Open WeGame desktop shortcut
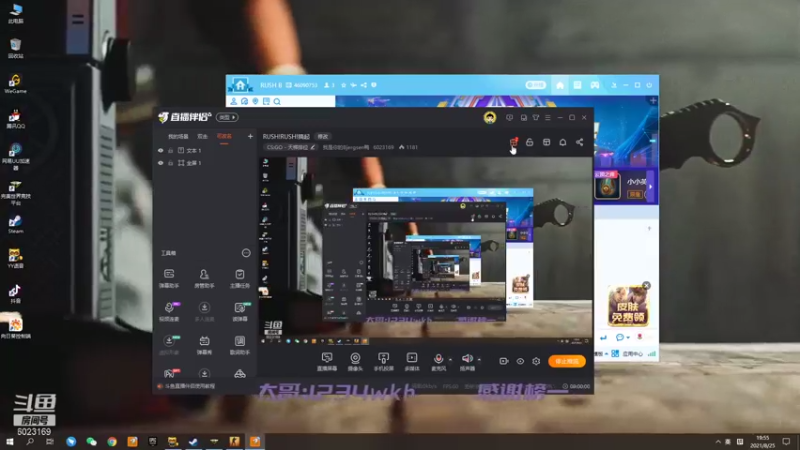This screenshot has width=800, height=450. point(15,84)
